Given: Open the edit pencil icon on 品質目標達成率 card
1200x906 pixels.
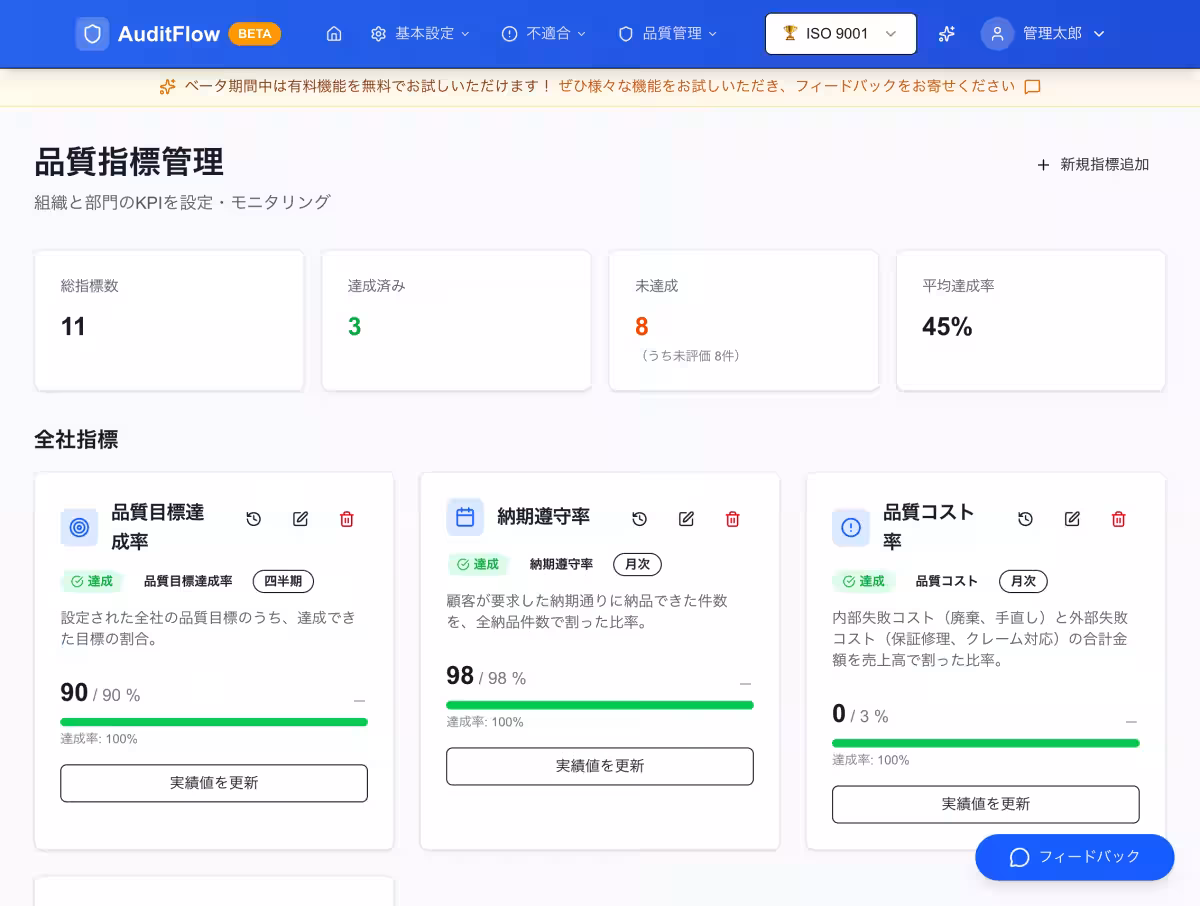Looking at the screenshot, I should coord(300,519).
